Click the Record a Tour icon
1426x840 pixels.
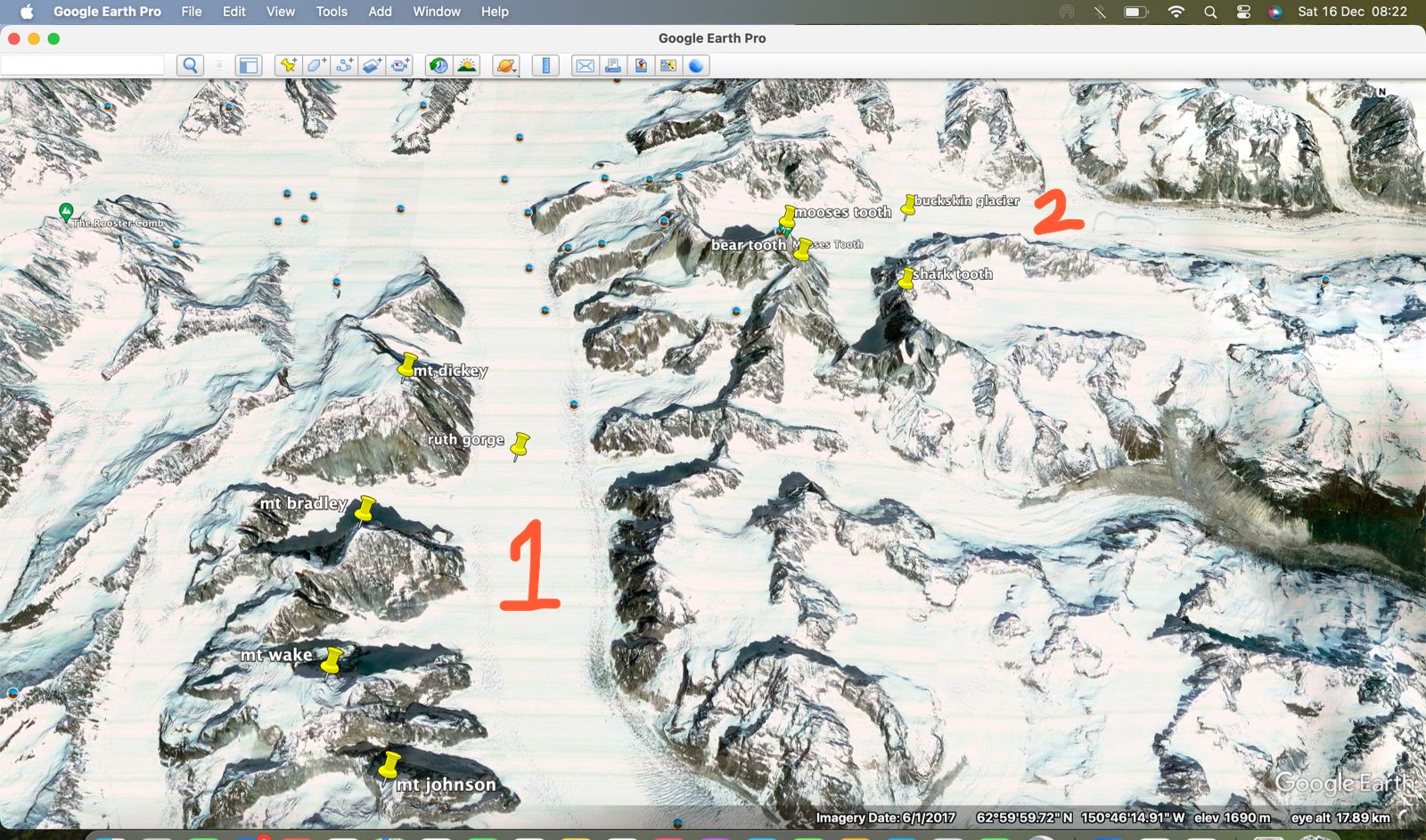400,65
